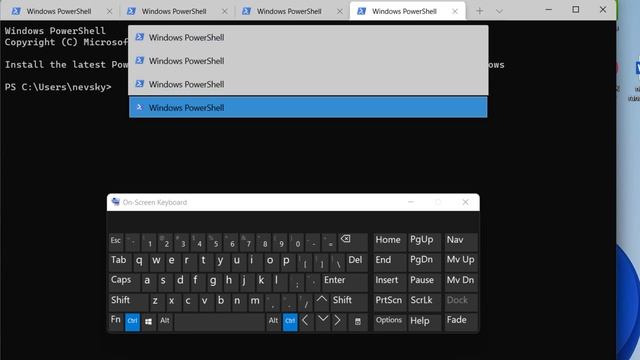
Task: Click the On-Screen Keyboard title bar icon
Action: pos(116,202)
